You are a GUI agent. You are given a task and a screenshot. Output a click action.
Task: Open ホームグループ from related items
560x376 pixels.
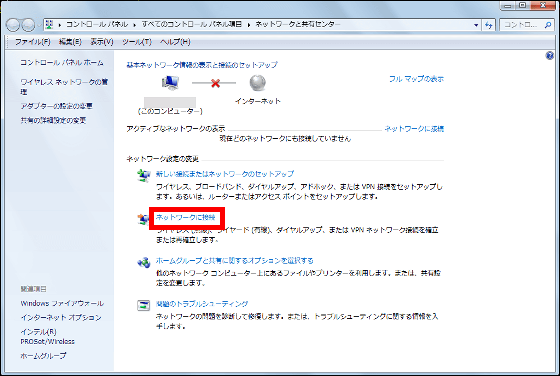(43, 356)
